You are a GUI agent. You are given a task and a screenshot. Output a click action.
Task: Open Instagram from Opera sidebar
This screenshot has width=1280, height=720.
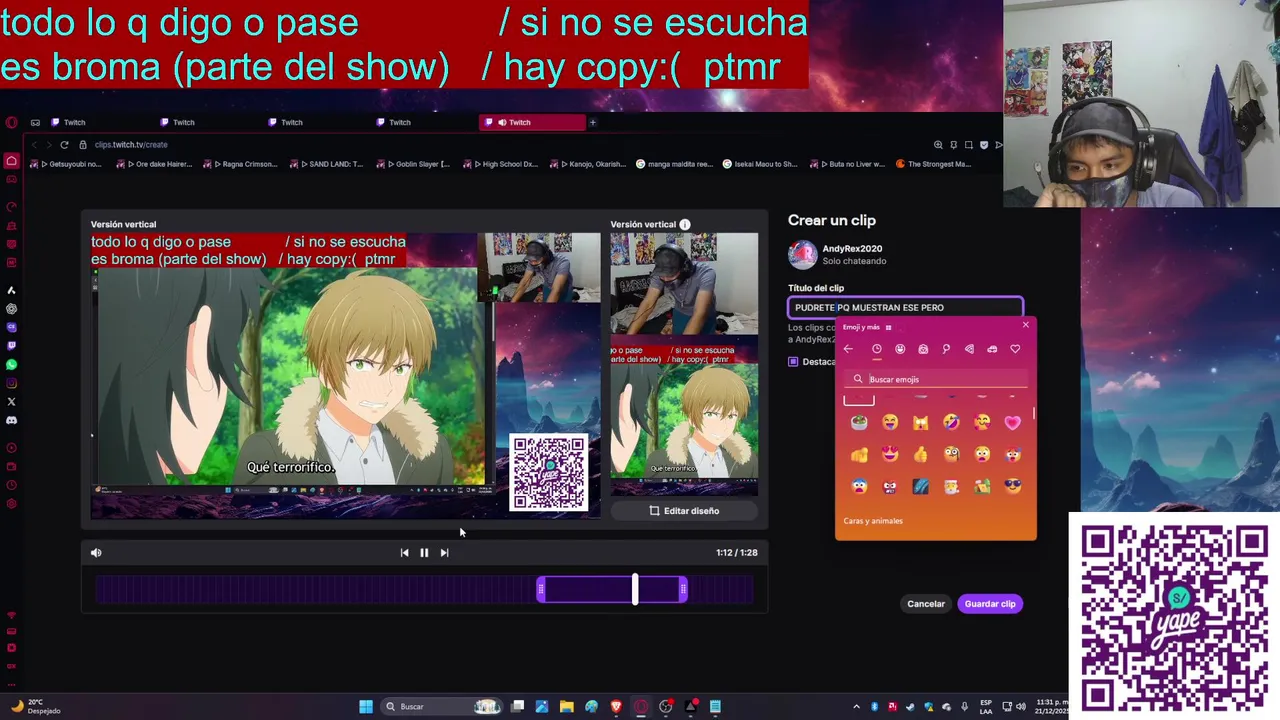click(11, 383)
